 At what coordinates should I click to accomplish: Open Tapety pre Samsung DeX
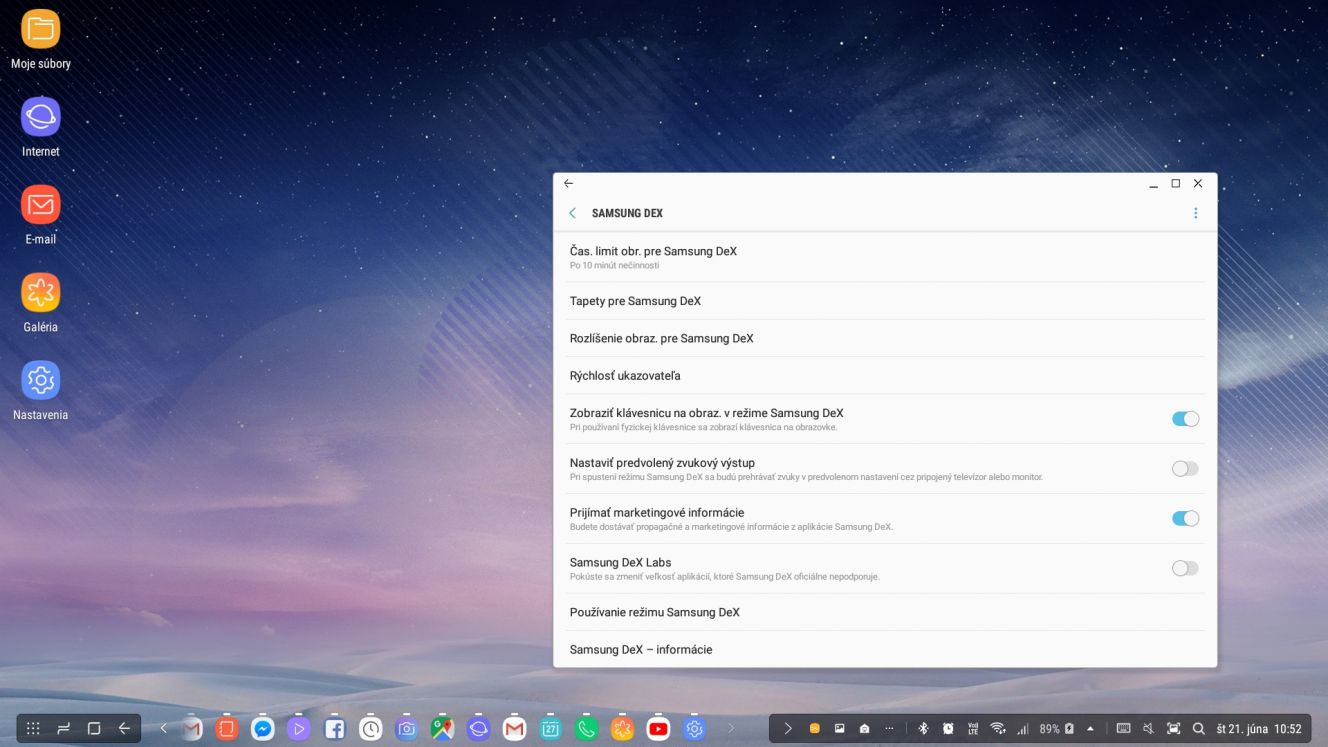pyautogui.click(x=885, y=301)
